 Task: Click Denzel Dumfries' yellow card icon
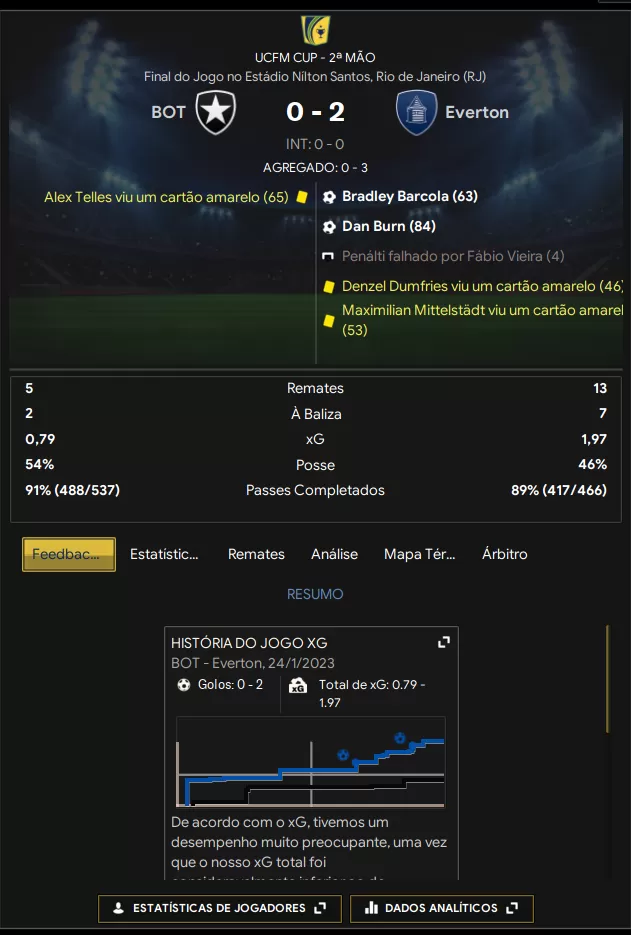pos(329,287)
